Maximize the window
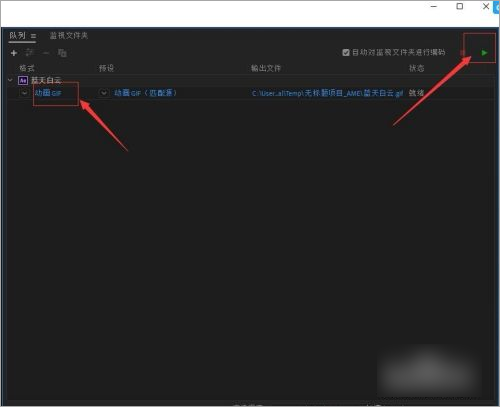This screenshot has width=500, height=407. tap(460, 6)
